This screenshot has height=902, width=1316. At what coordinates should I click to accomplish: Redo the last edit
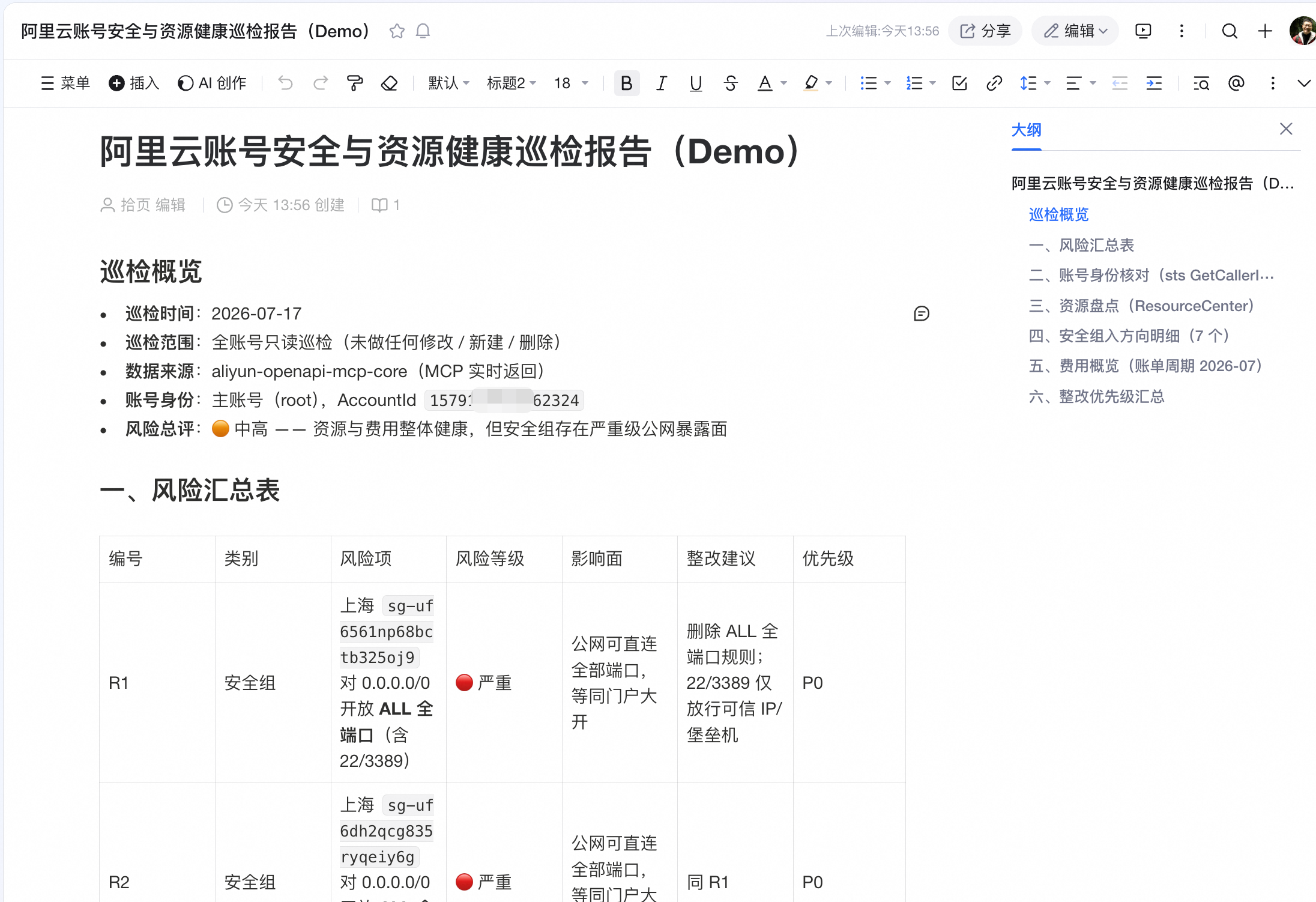point(321,83)
